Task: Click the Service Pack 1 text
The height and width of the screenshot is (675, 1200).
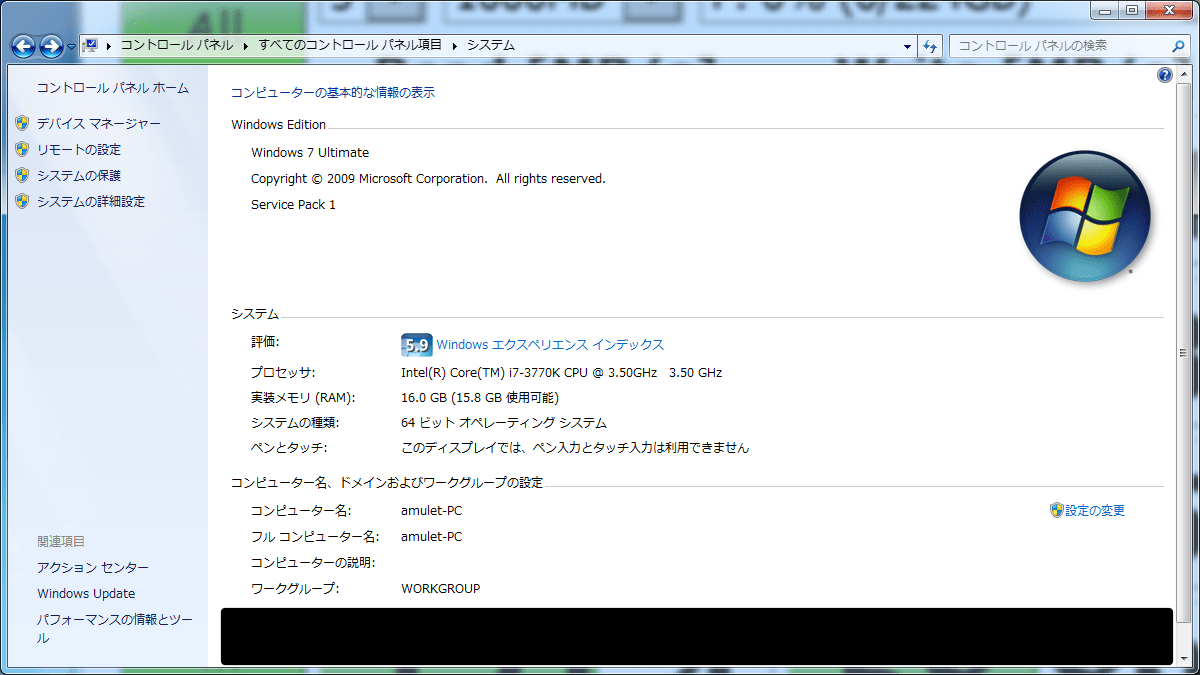Action: [293, 205]
